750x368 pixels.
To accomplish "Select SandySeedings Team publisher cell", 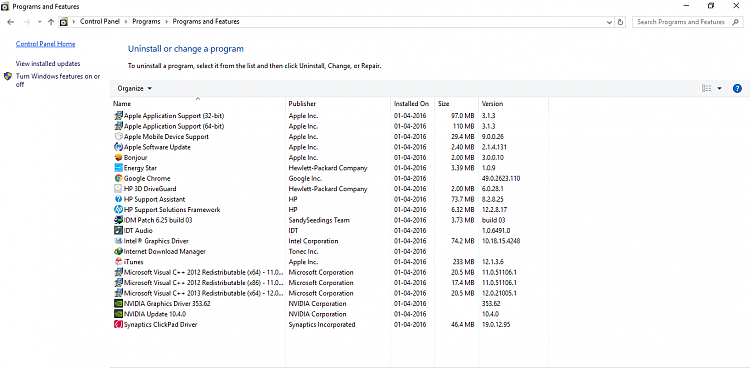I will [319, 220].
